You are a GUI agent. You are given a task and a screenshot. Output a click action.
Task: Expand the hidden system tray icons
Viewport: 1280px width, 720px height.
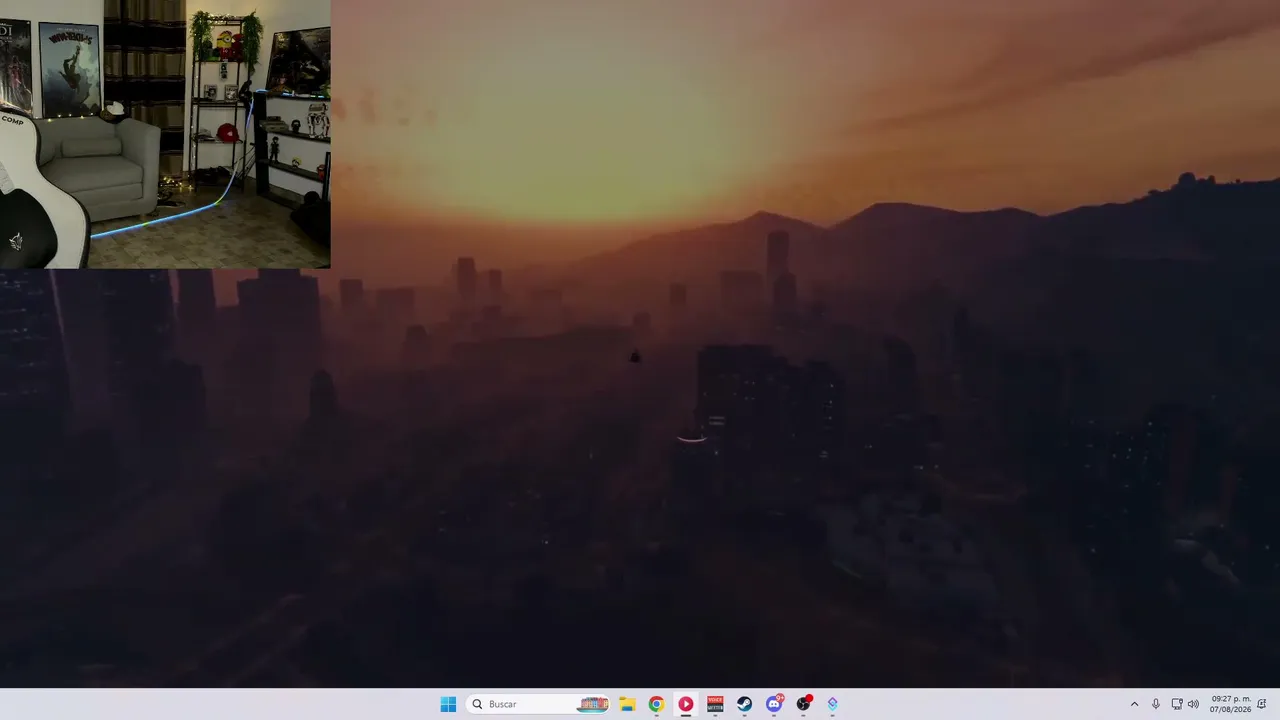click(x=1134, y=704)
